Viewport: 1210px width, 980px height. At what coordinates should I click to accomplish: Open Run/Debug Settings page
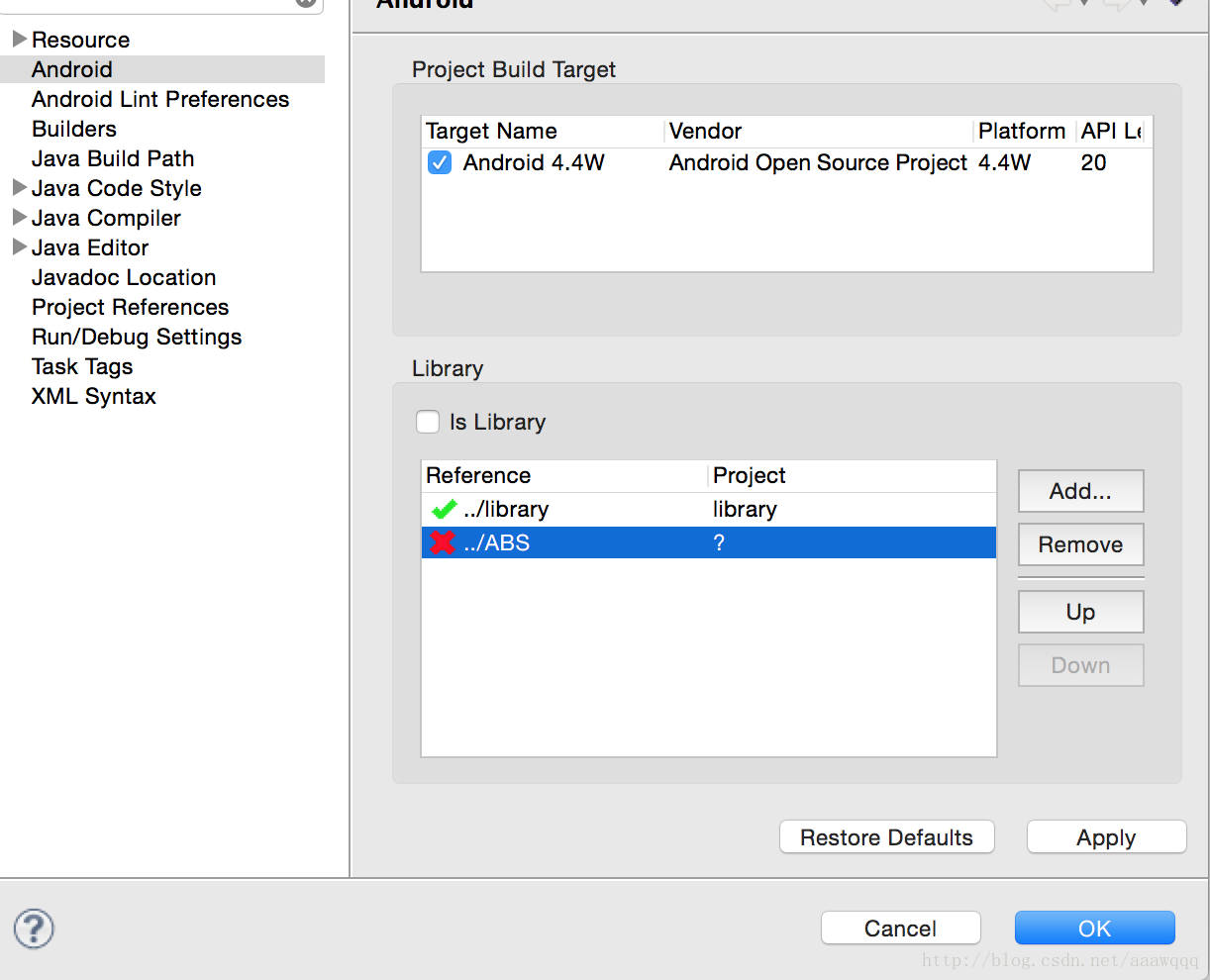pyautogui.click(x=137, y=337)
